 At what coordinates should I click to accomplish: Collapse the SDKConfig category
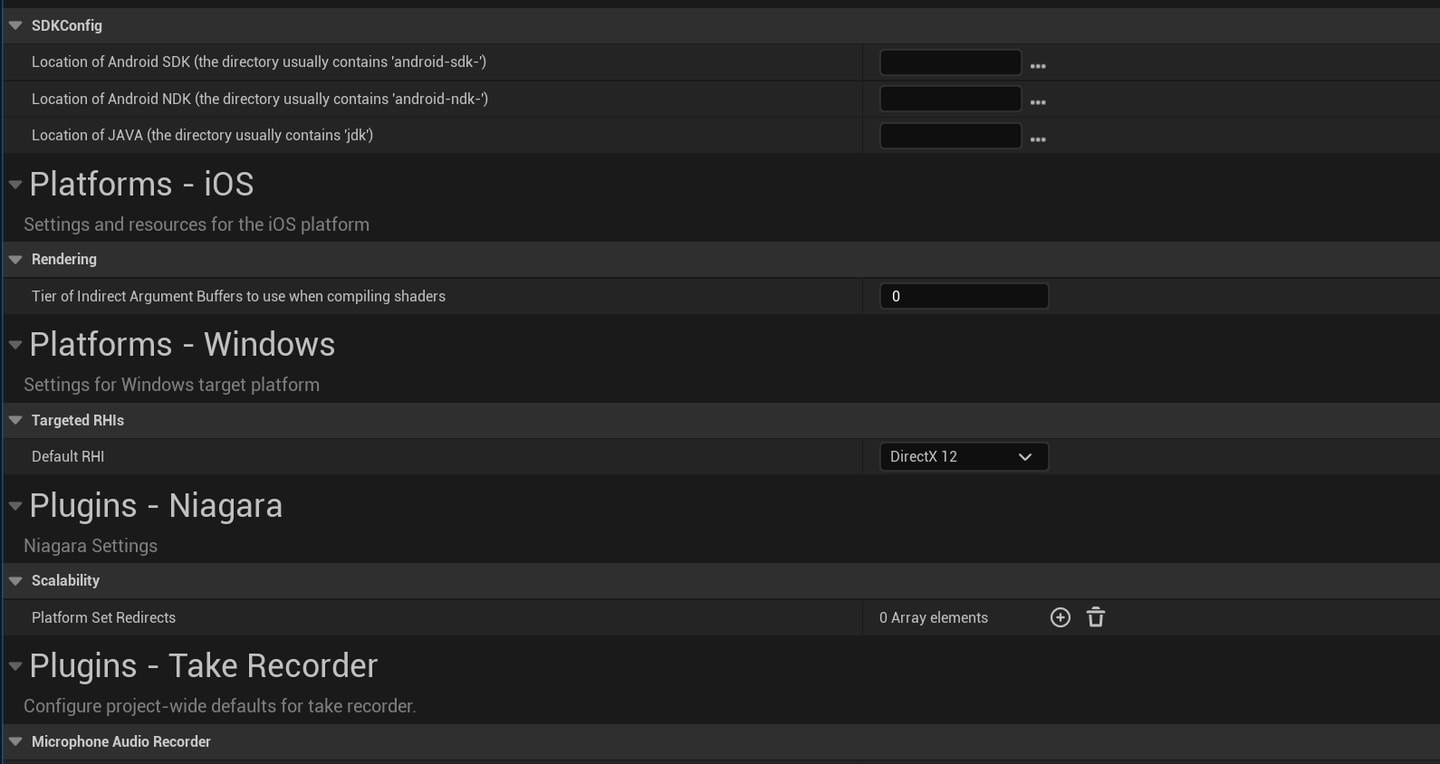coord(15,25)
